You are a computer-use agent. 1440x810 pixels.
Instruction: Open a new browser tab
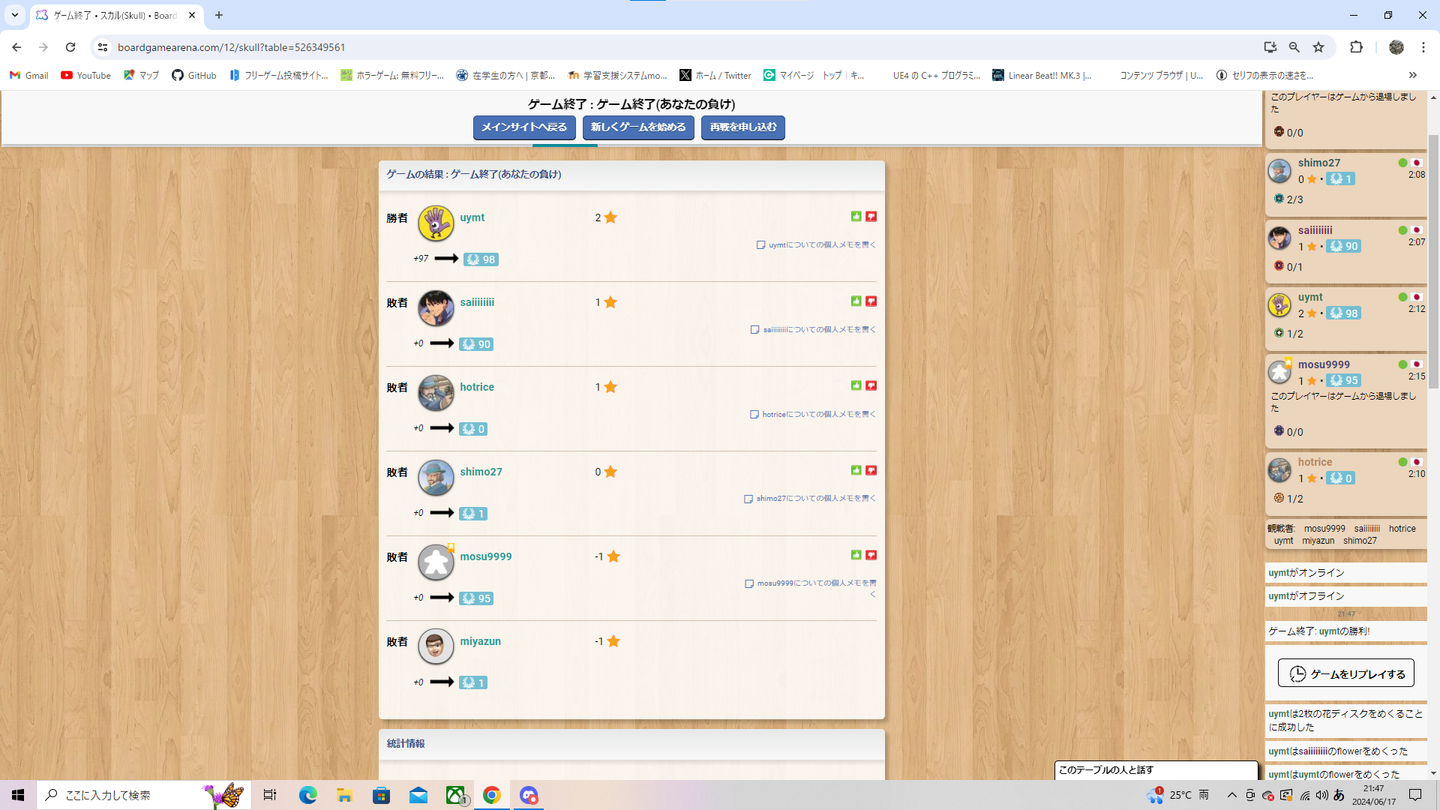click(219, 15)
